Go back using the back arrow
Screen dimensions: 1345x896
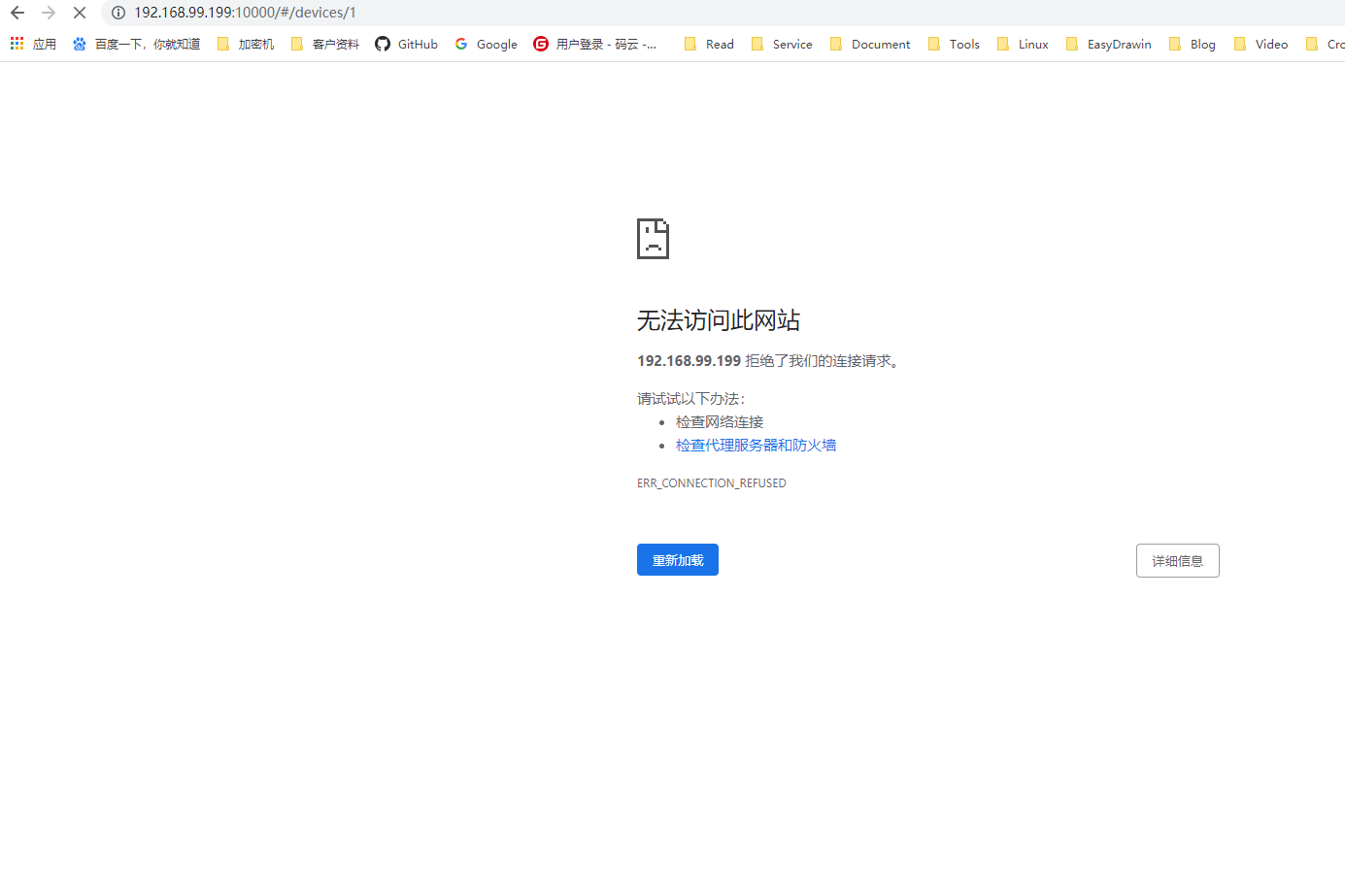(17, 13)
